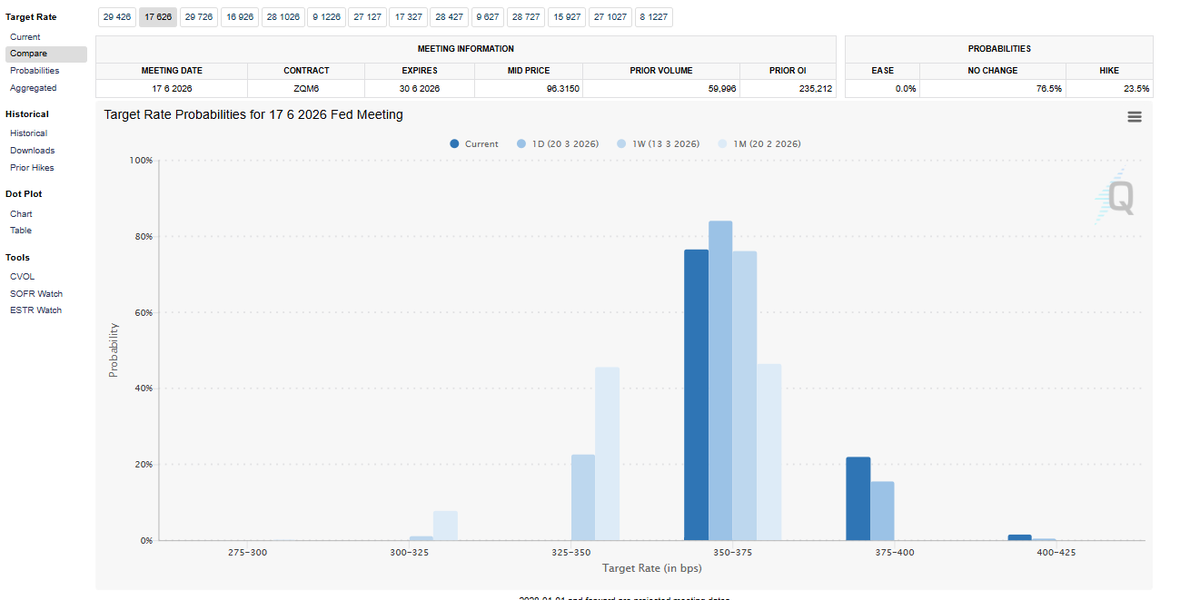The image size is (1200, 600).
Task: Click the chart title for 17 6 2026 meeting
Action: pyautogui.click(x=254, y=115)
